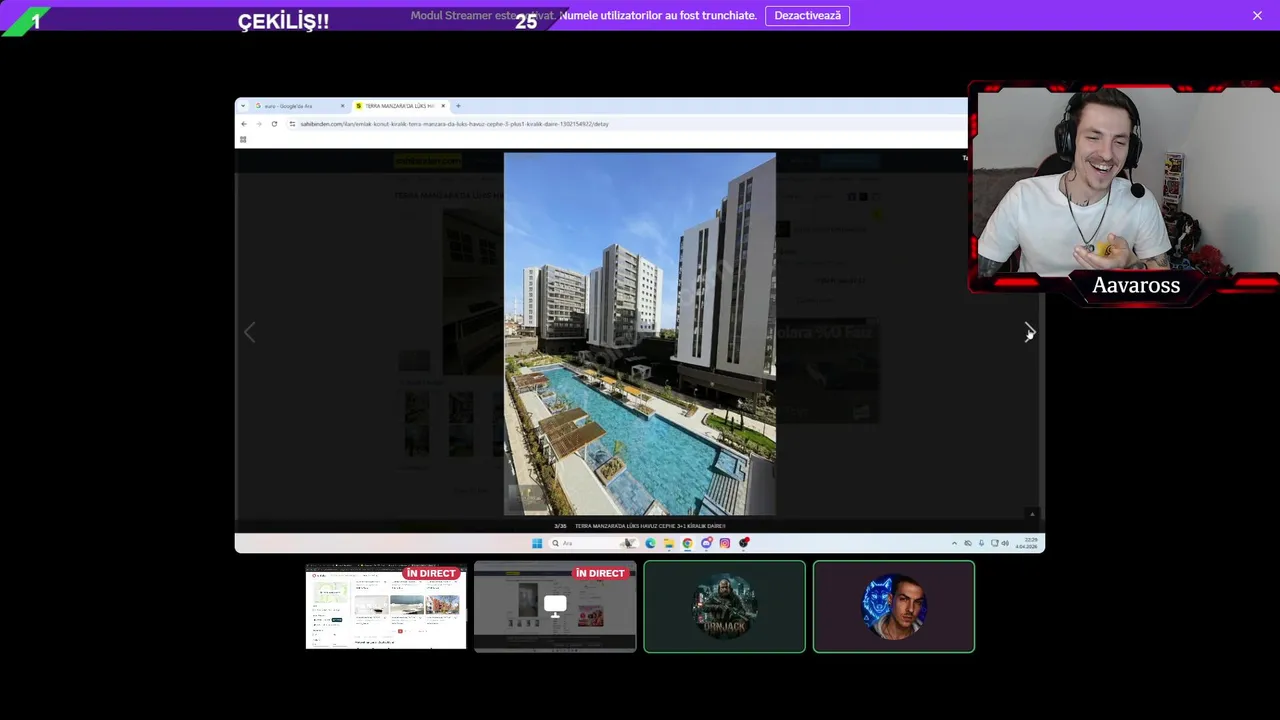Open the Windows Start menu
Image resolution: width=1280 pixels, height=720 pixels.
(537, 543)
